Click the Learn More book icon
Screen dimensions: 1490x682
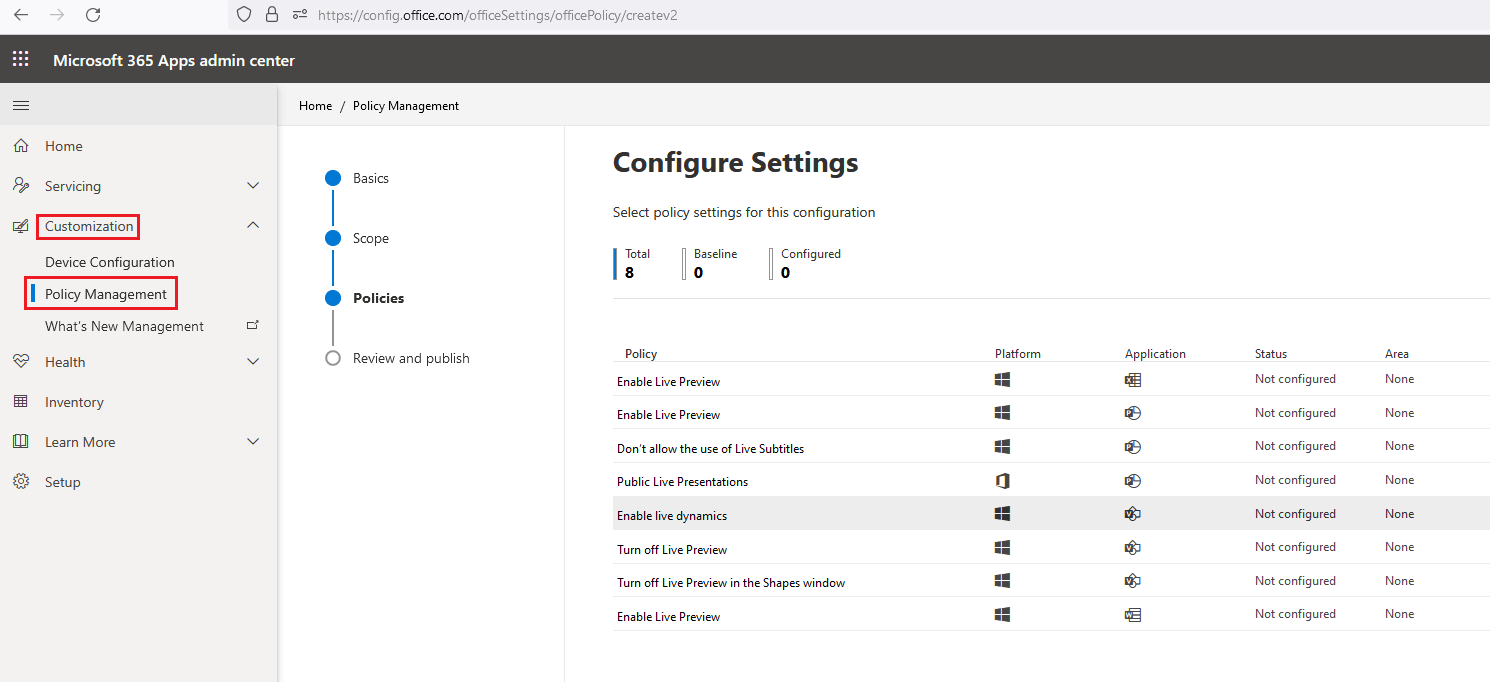click(x=21, y=442)
